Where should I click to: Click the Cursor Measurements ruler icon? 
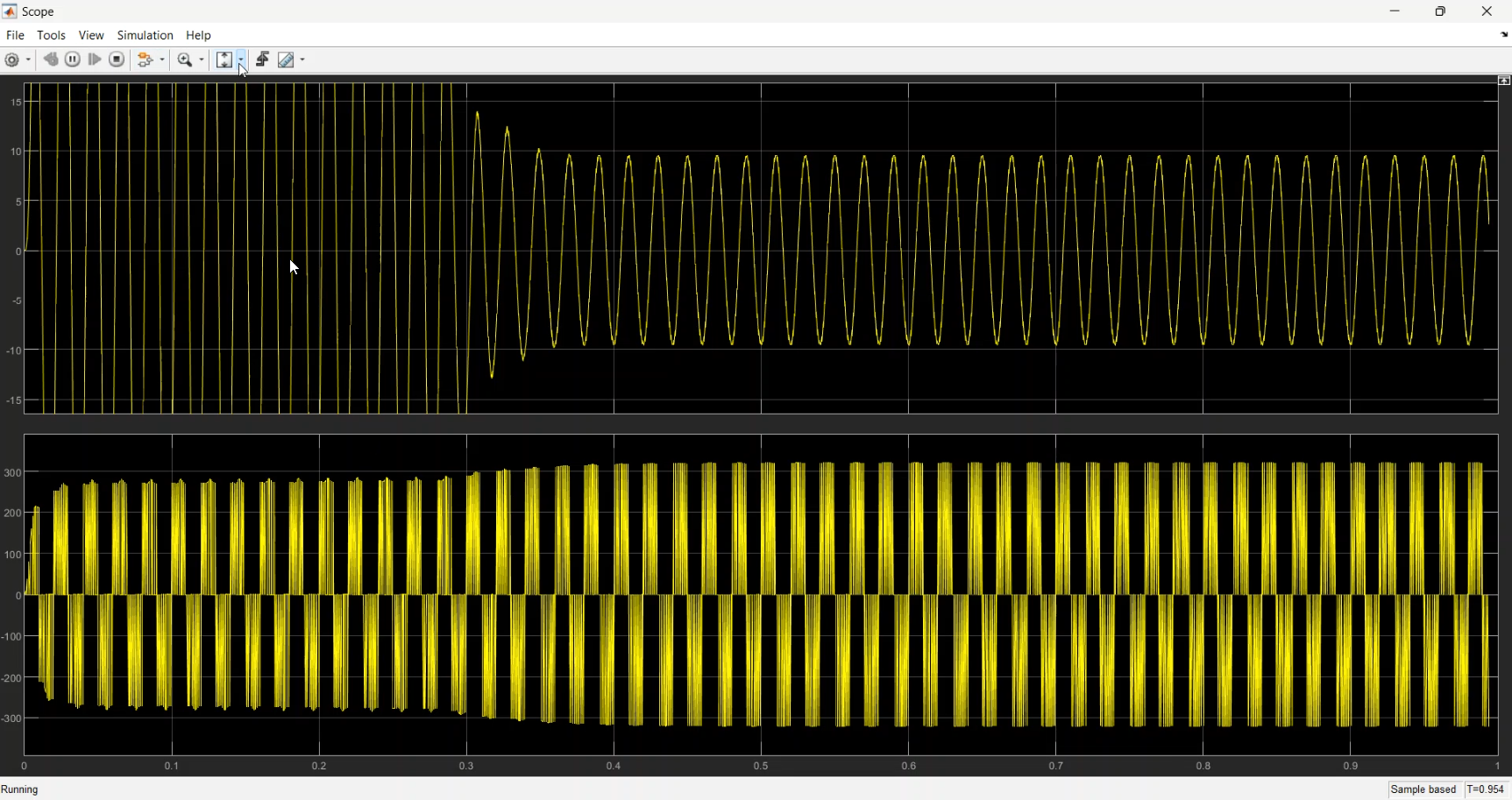pyautogui.click(x=286, y=60)
